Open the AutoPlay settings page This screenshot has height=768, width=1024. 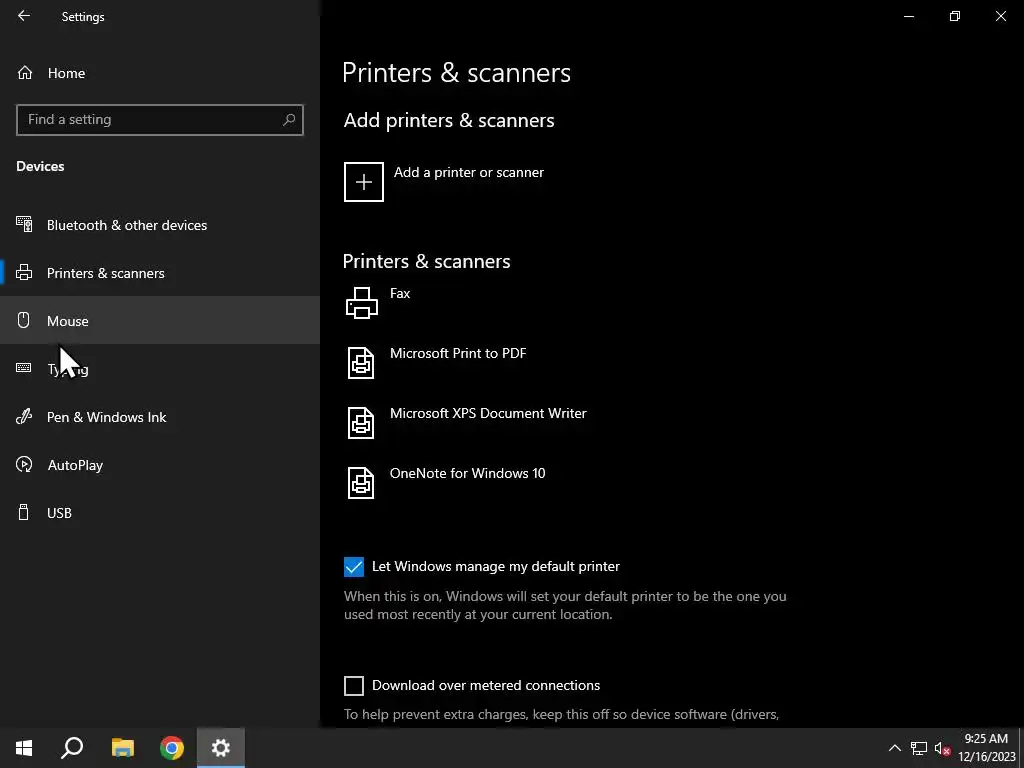pyautogui.click(x=160, y=464)
